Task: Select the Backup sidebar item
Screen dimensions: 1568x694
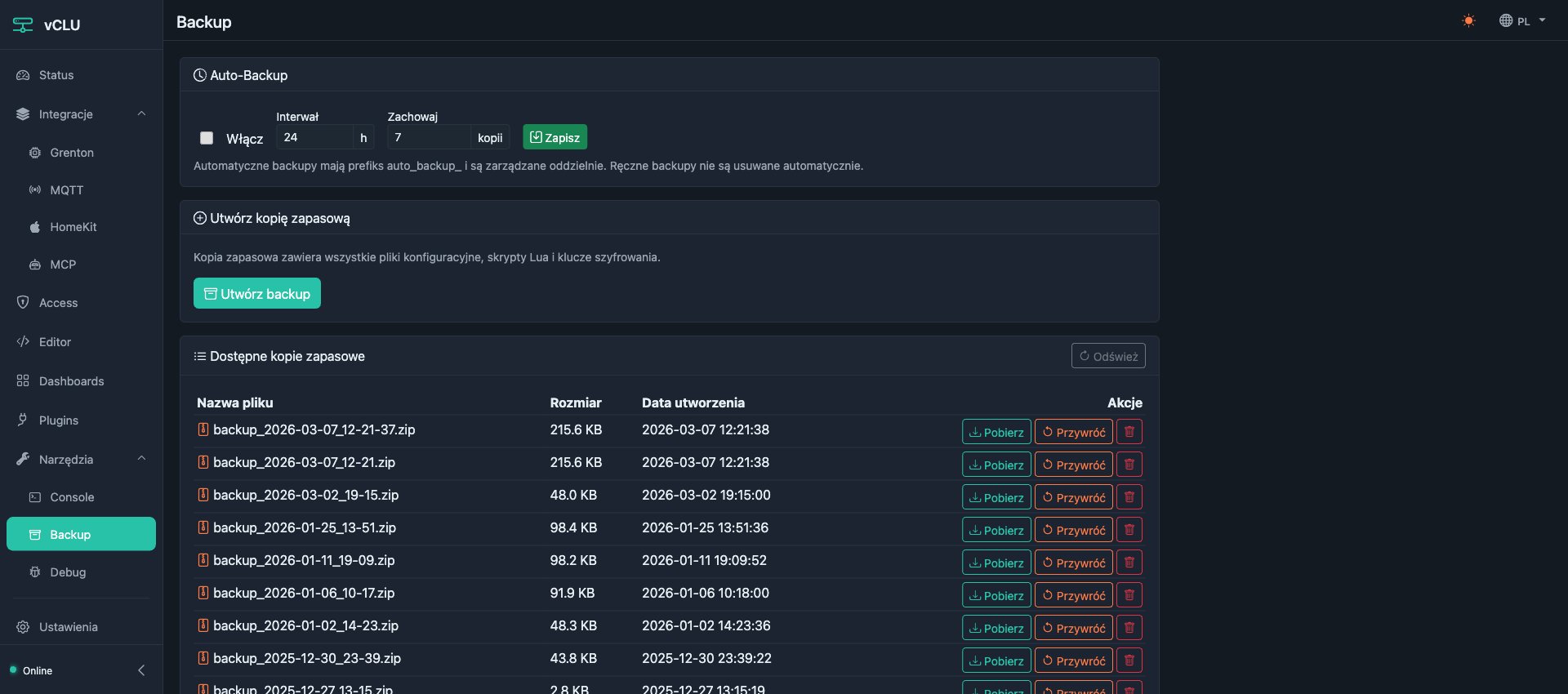Action: tap(81, 534)
